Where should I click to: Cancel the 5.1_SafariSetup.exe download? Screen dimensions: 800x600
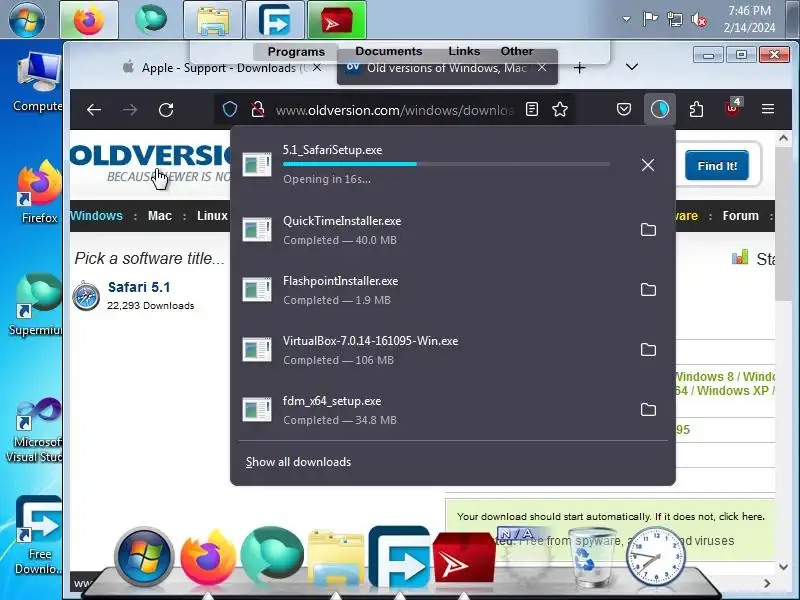(x=647, y=165)
